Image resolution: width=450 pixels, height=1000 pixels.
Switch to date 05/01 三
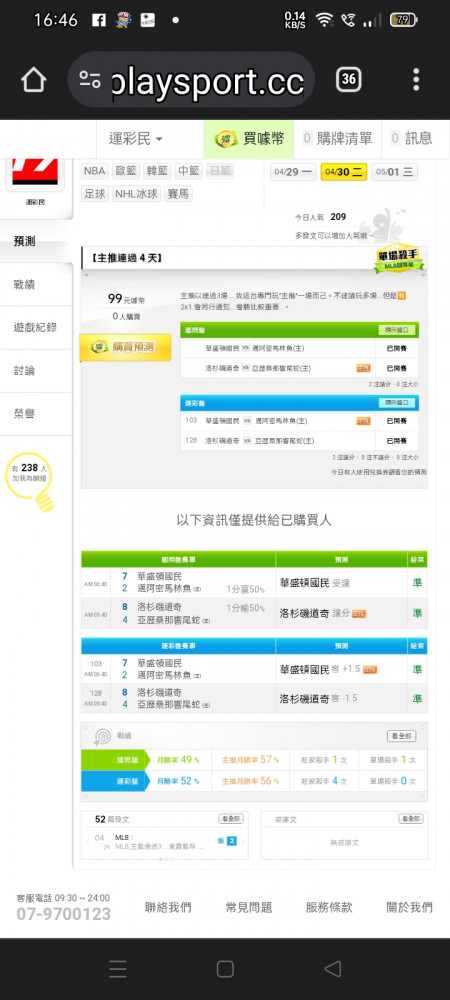pyautogui.click(x=395, y=172)
